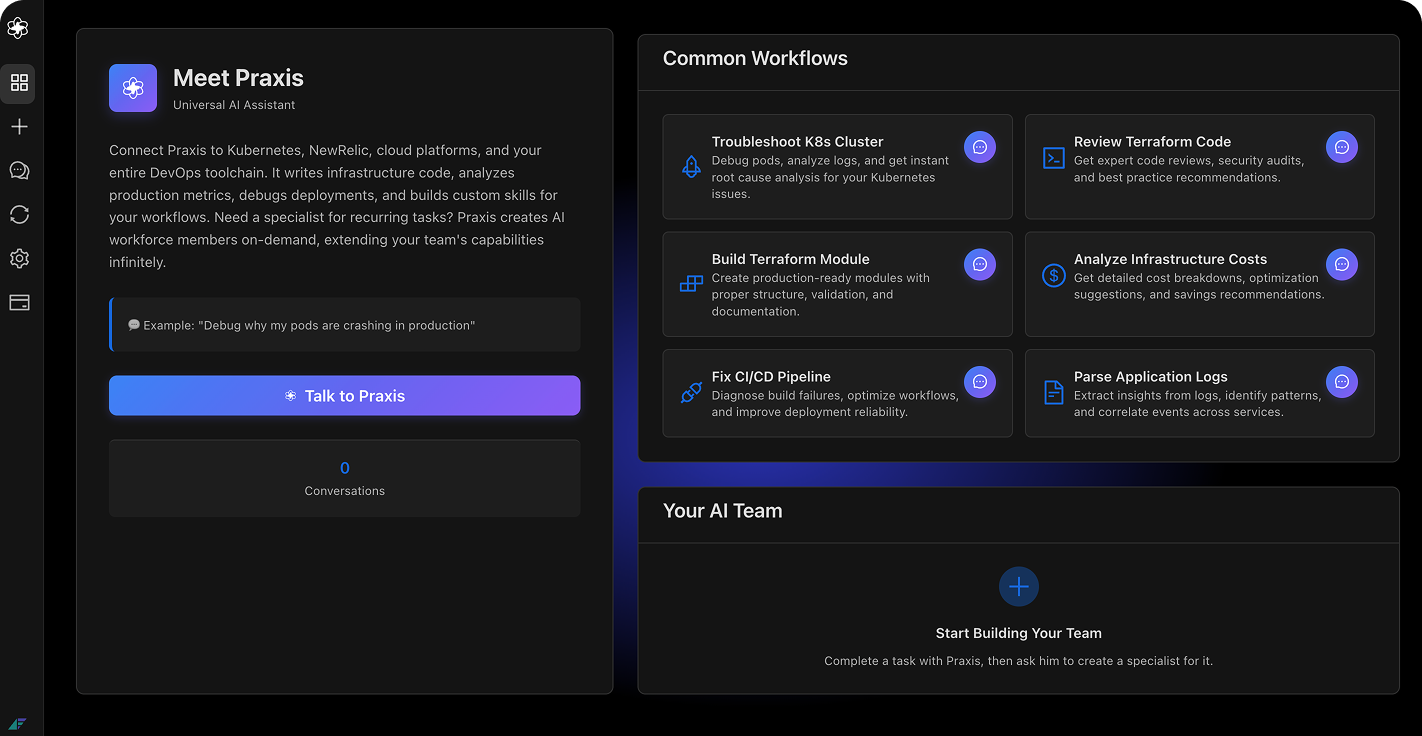
Task: Open the billing card icon in the sidebar
Action: pyautogui.click(x=18, y=302)
